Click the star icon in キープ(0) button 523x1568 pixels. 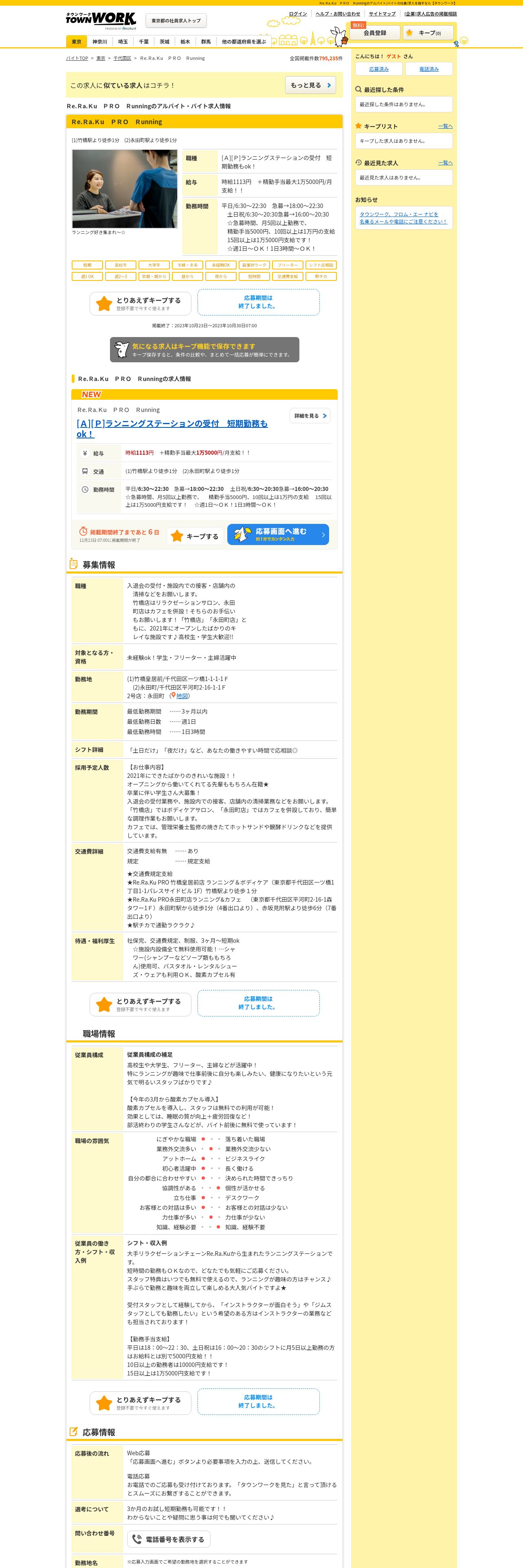coord(410,33)
